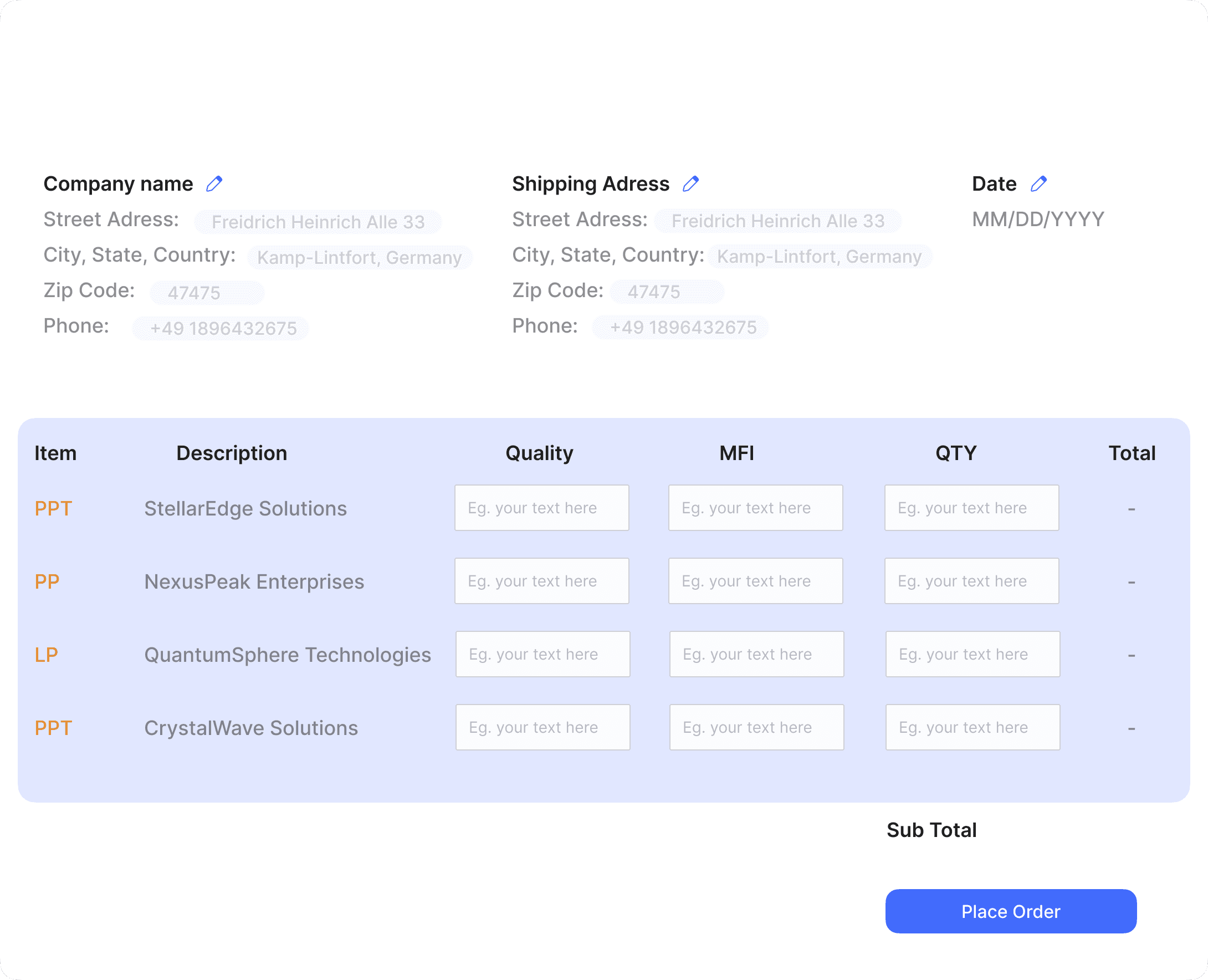Click Quality input for CrystalWave Solutions

click(542, 727)
